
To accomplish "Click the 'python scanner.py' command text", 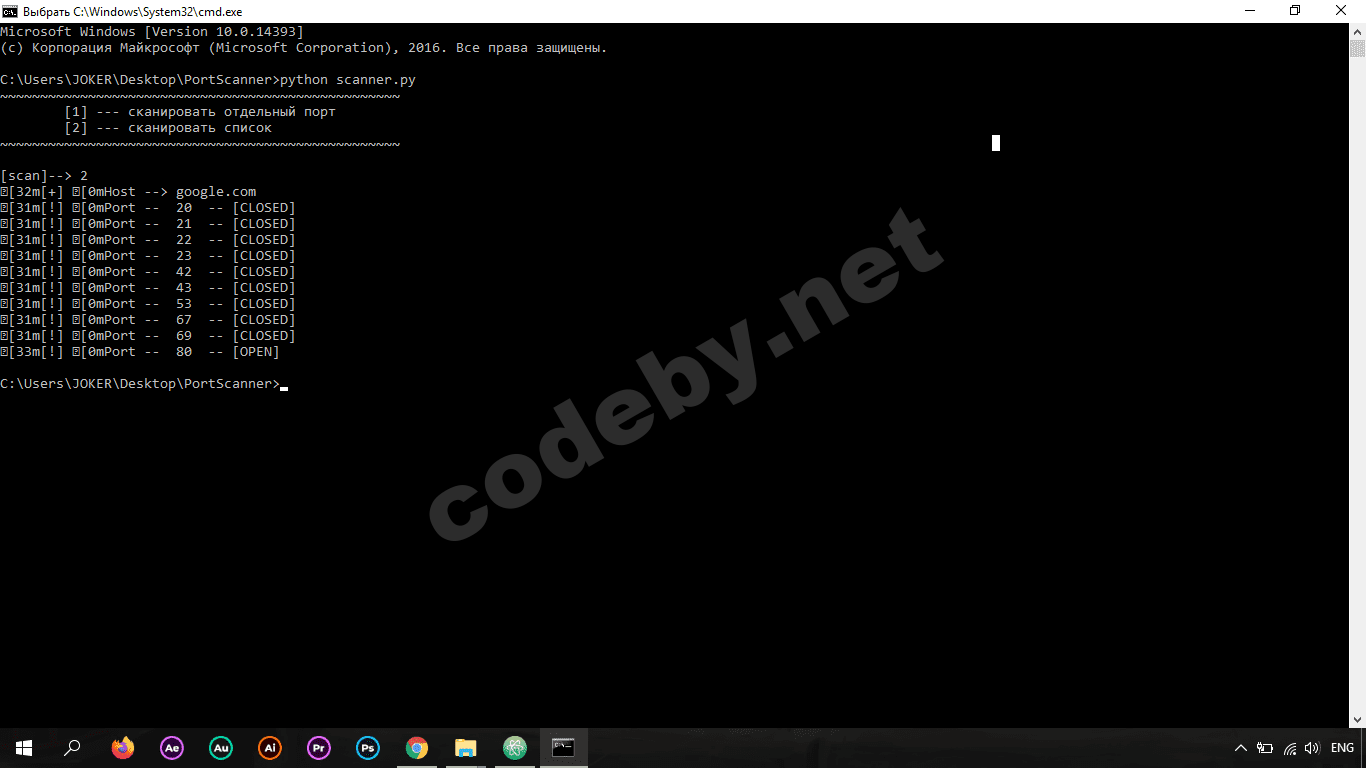I will tap(348, 80).
